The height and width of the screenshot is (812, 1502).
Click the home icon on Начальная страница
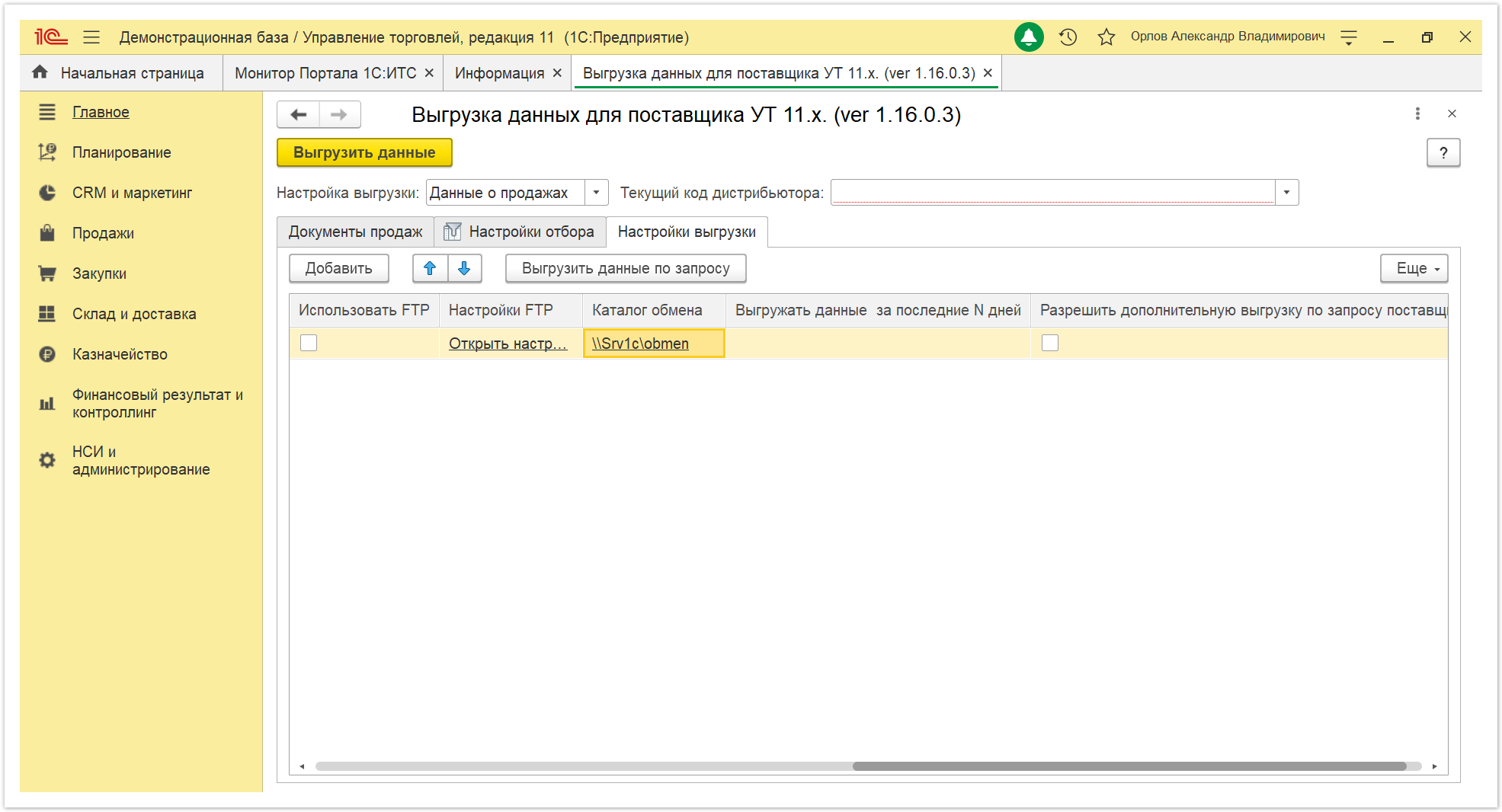pyautogui.click(x=40, y=72)
